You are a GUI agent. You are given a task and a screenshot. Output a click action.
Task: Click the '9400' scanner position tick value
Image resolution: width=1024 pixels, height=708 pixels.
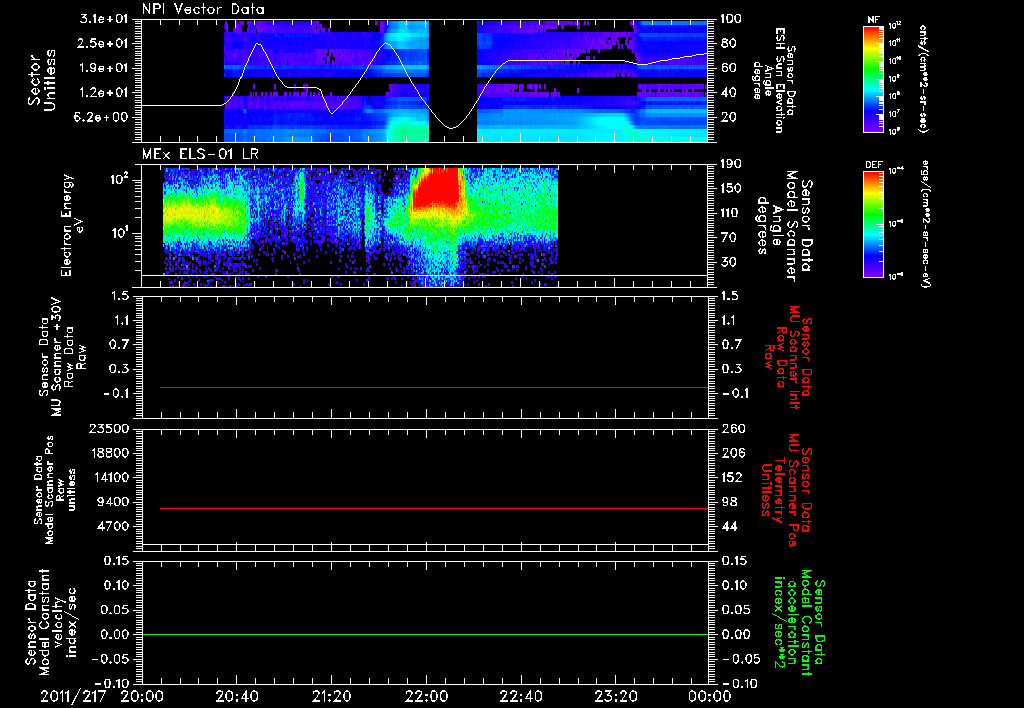point(114,502)
